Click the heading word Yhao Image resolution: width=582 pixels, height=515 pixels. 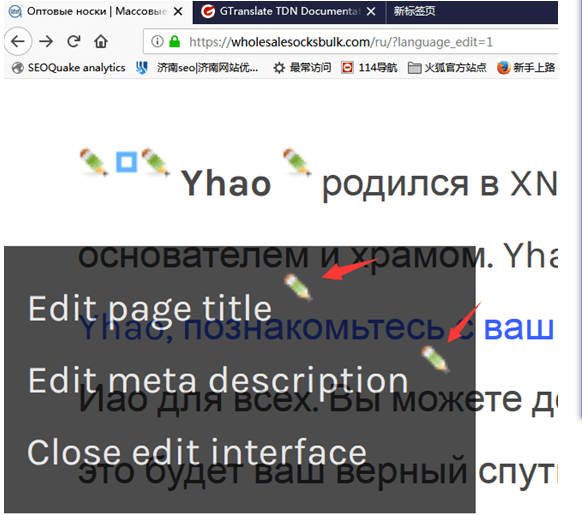[226, 183]
